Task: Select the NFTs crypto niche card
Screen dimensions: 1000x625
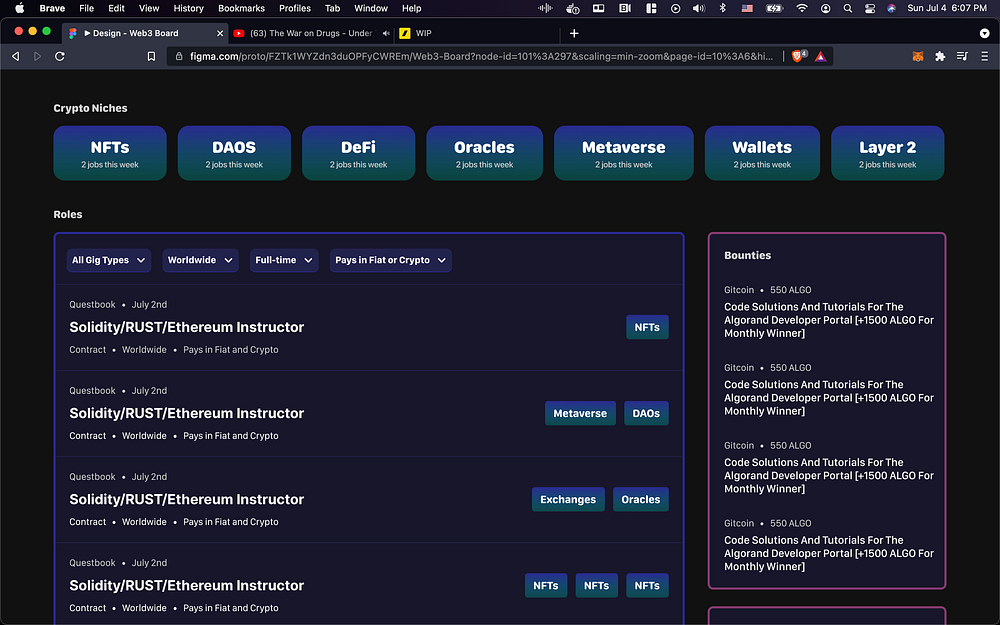Action: pos(110,153)
